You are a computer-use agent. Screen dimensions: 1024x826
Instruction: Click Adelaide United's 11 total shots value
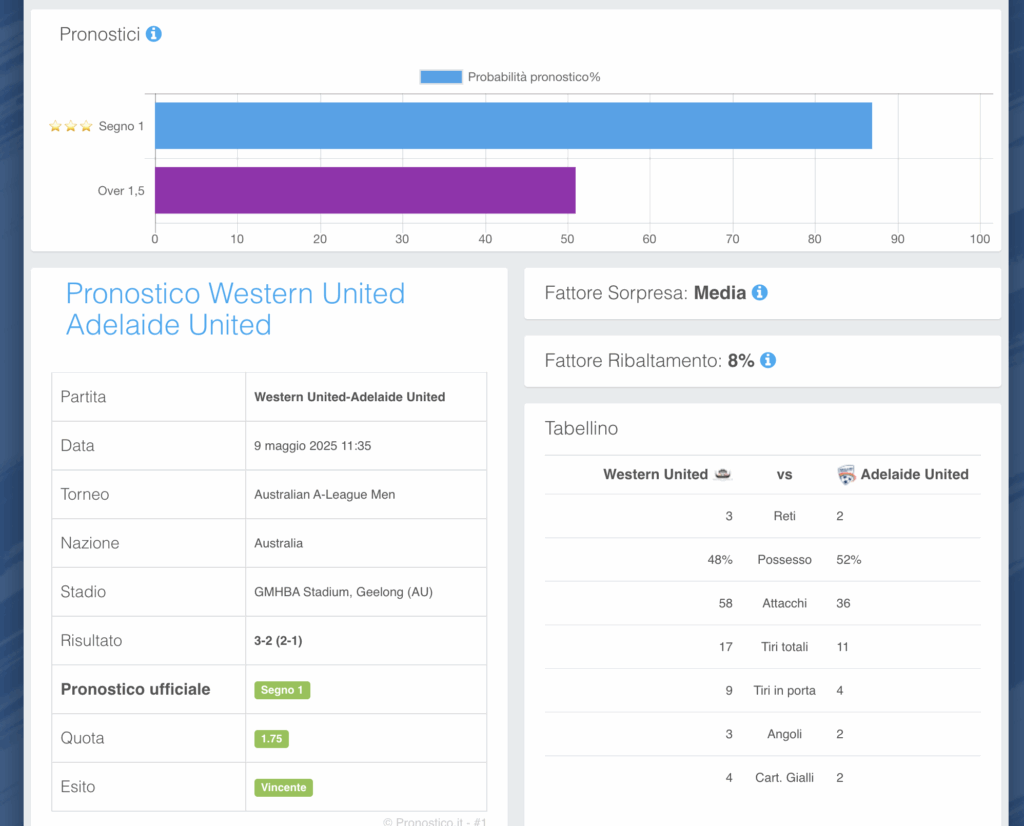pos(842,647)
